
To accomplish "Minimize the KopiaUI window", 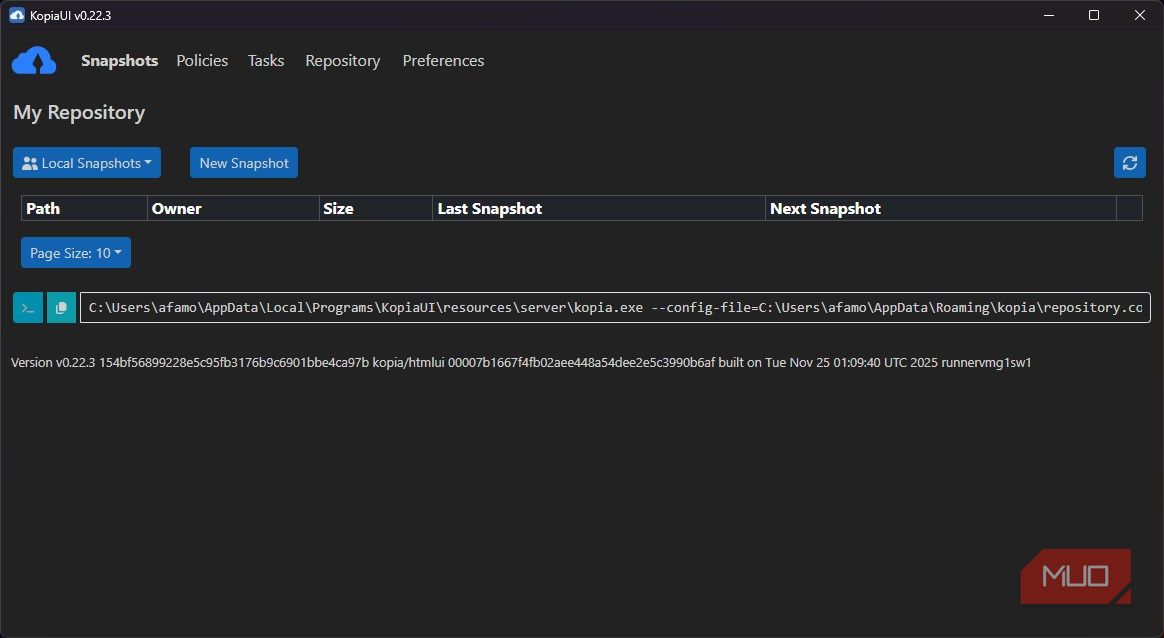I will [x=1049, y=16].
